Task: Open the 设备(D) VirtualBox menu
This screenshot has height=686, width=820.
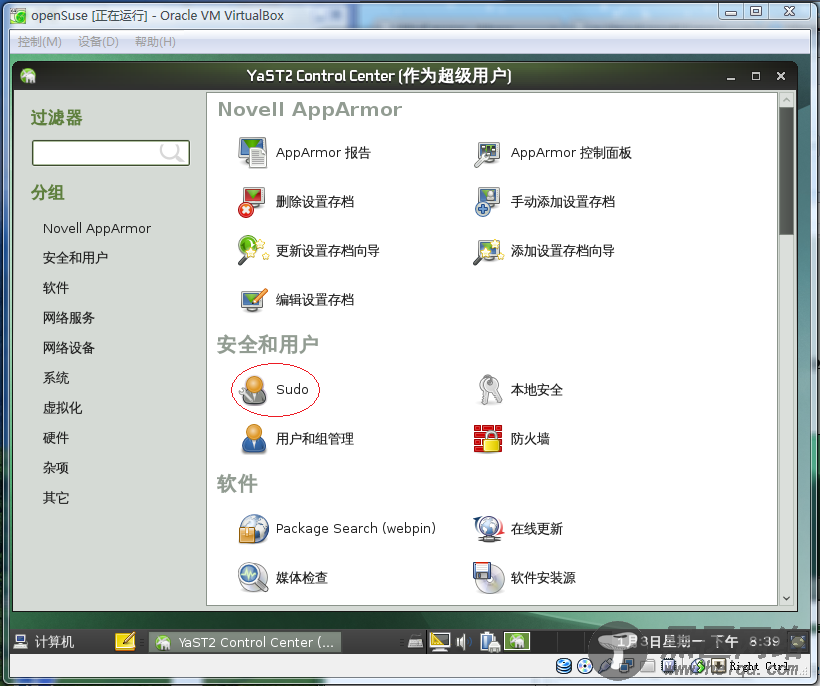Action: click(x=98, y=41)
